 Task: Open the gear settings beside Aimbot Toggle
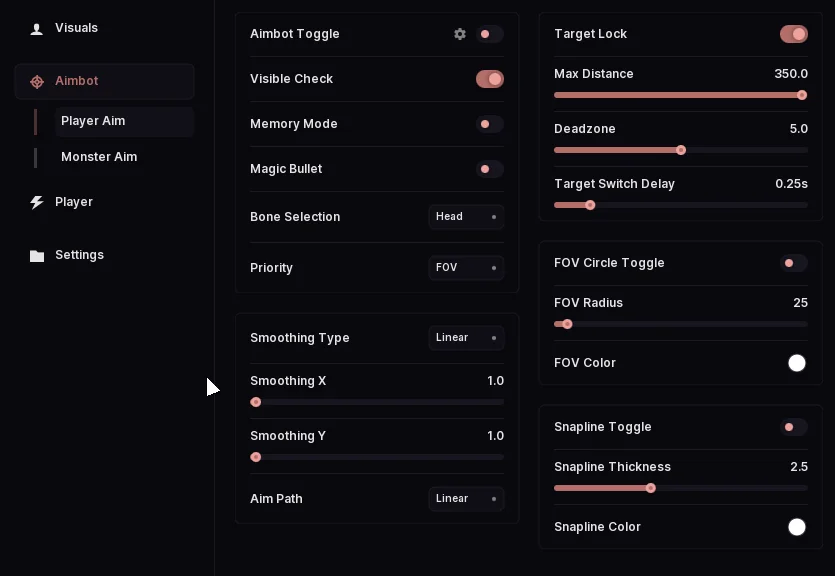coord(460,34)
